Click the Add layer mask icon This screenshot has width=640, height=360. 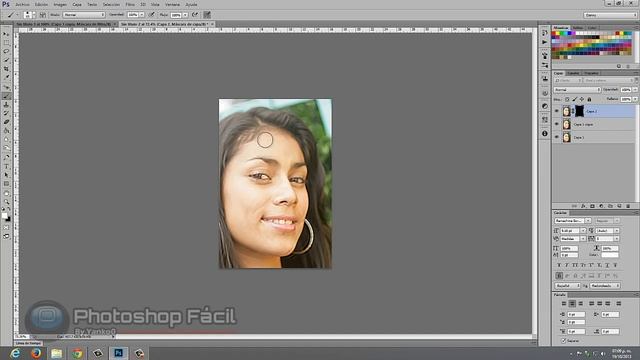point(592,206)
